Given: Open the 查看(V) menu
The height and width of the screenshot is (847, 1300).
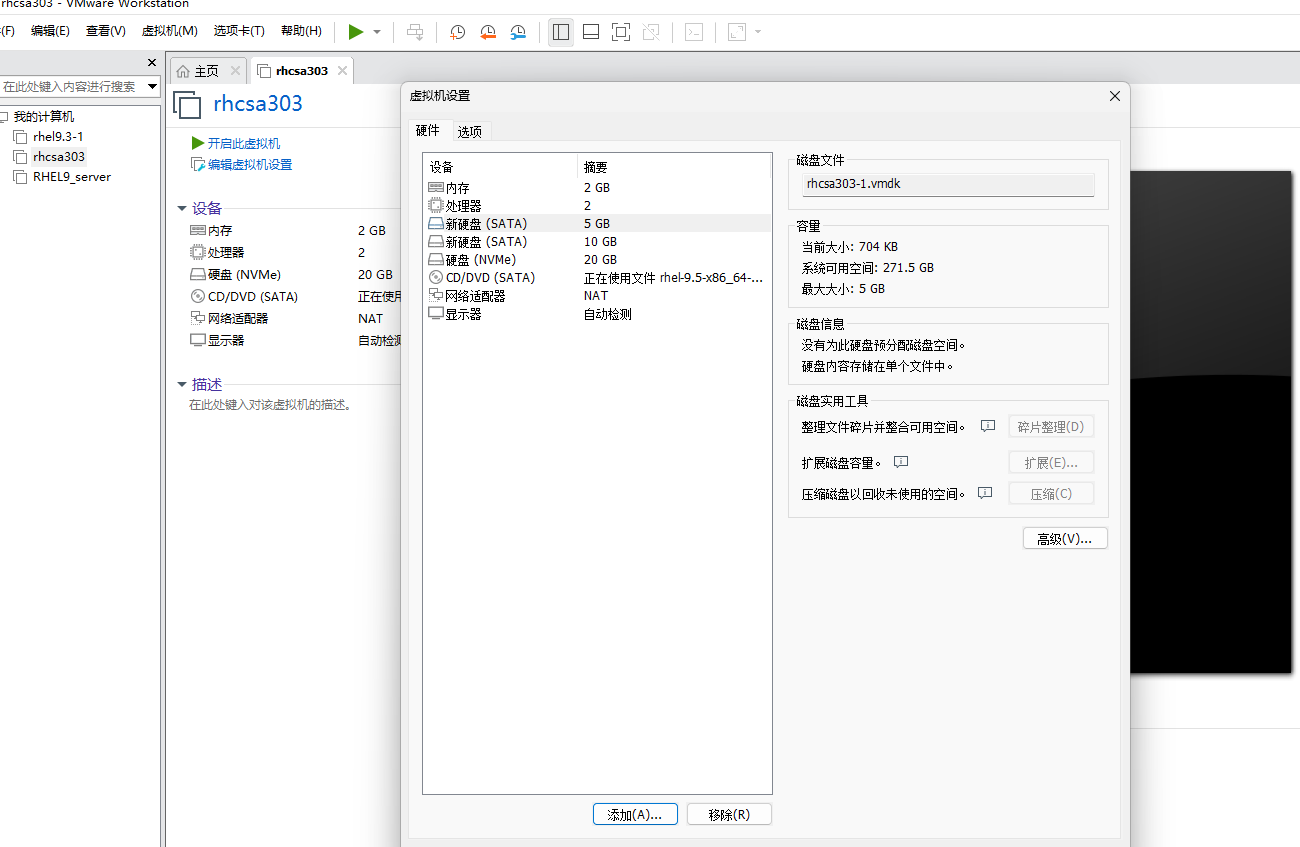Looking at the screenshot, I should click(106, 31).
